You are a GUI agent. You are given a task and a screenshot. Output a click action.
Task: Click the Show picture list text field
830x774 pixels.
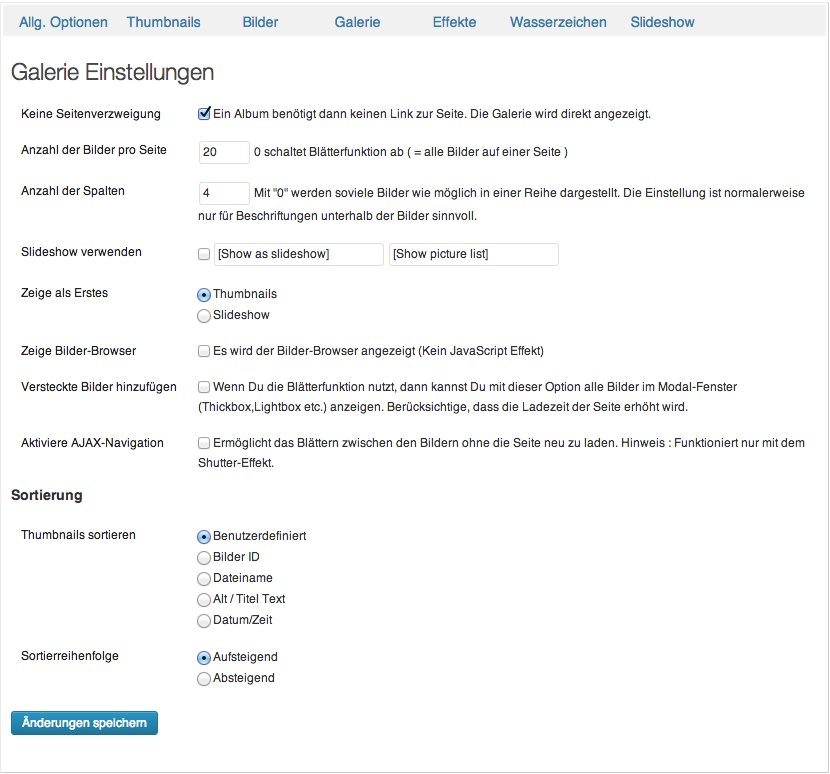point(474,254)
